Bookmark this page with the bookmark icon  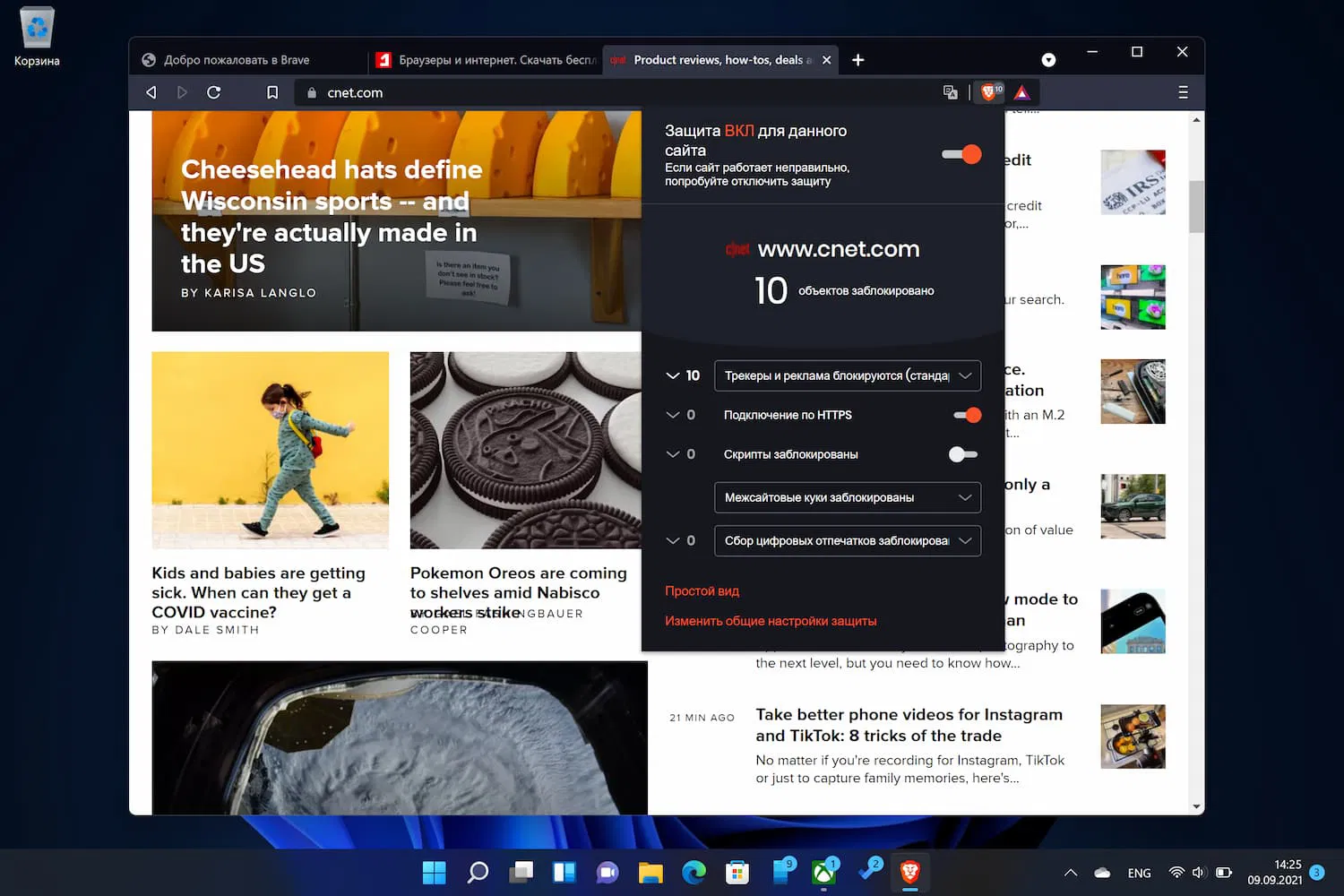(x=272, y=92)
